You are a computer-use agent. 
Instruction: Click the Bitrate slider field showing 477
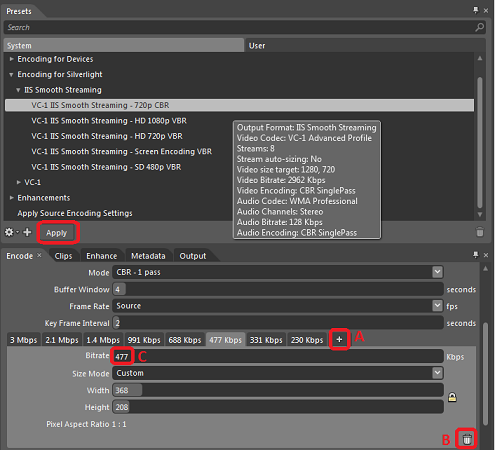click(278, 356)
